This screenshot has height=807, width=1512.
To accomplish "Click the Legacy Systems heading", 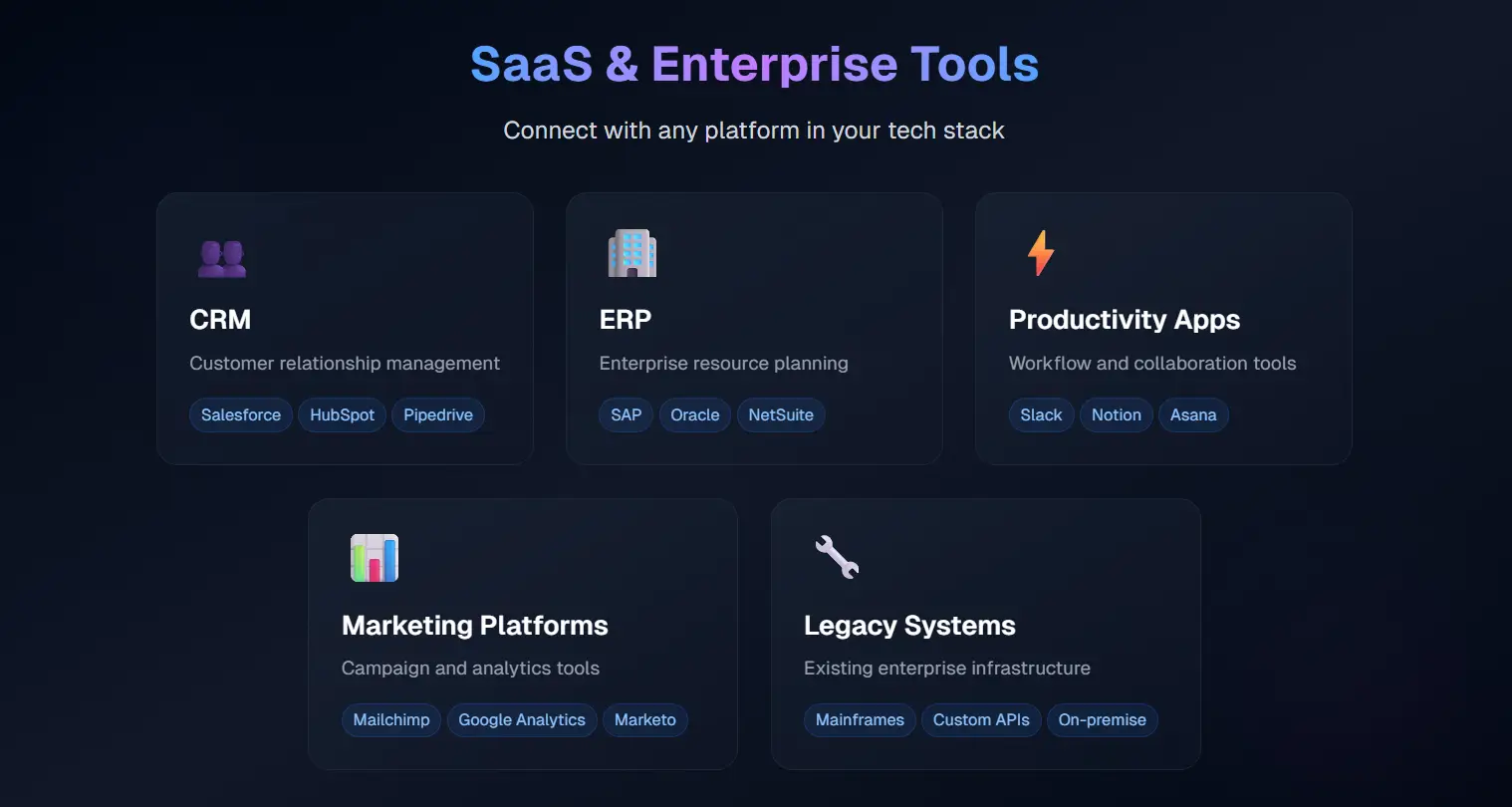I will pyautogui.click(x=909, y=626).
